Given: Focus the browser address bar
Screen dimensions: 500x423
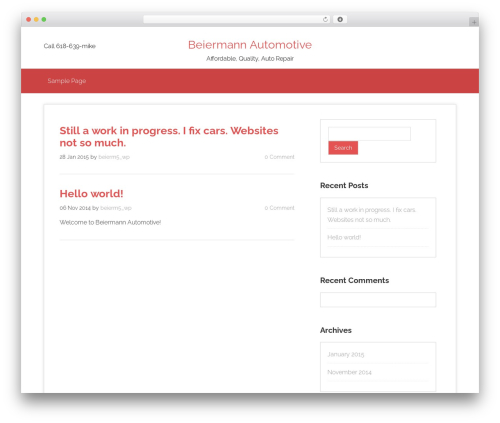Looking at the screenshot, I should point(237,19).
